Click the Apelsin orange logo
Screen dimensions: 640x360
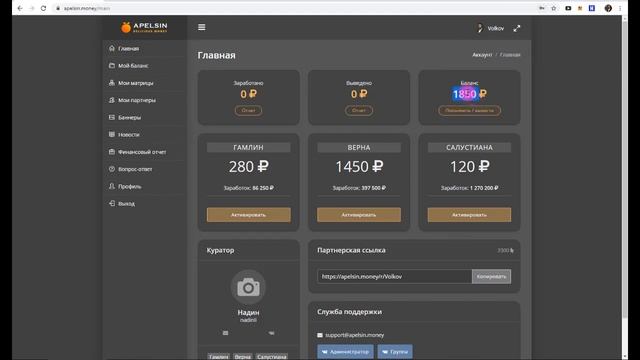coord(144,27)
